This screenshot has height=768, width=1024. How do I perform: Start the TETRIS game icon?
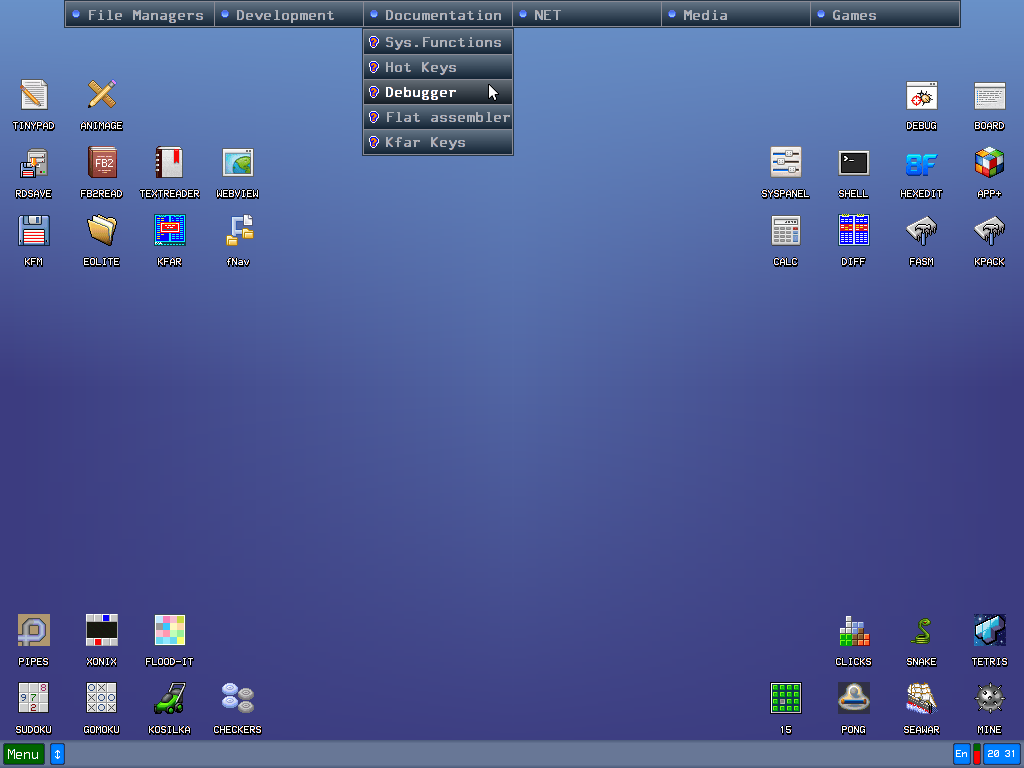tap(989, 631)
